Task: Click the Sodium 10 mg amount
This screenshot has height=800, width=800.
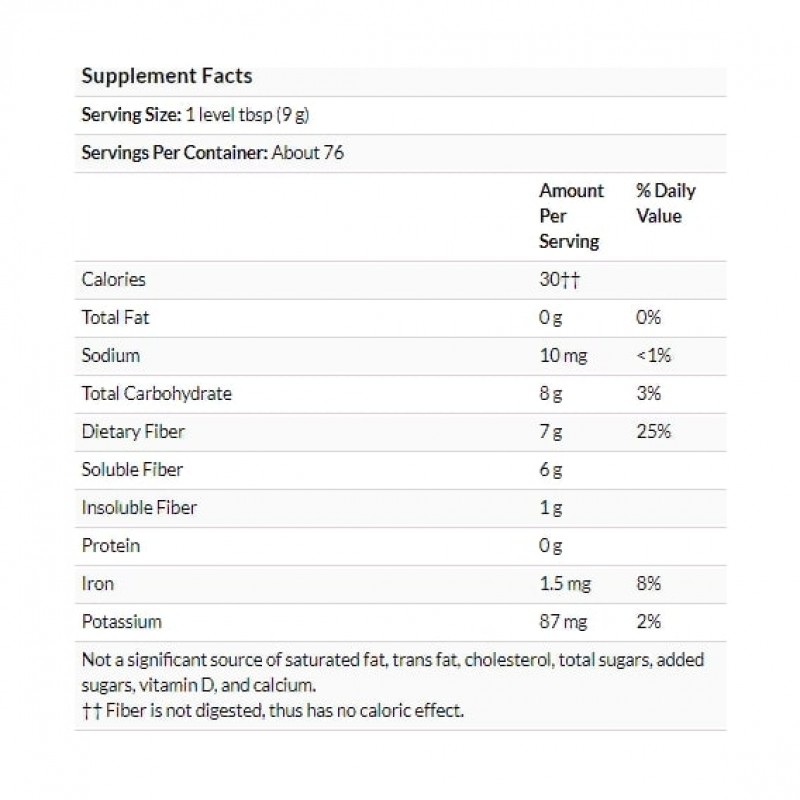Action: (x=563, y=356)
